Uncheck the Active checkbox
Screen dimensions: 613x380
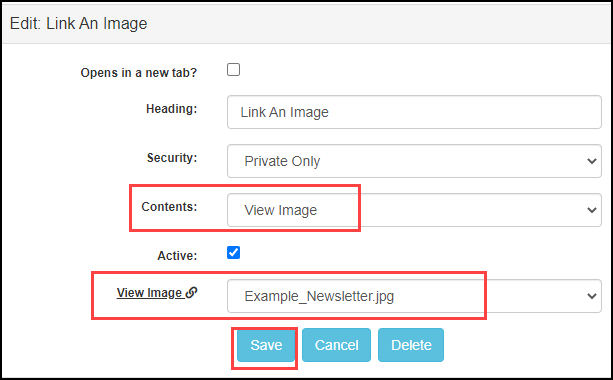tap(233, 253)
